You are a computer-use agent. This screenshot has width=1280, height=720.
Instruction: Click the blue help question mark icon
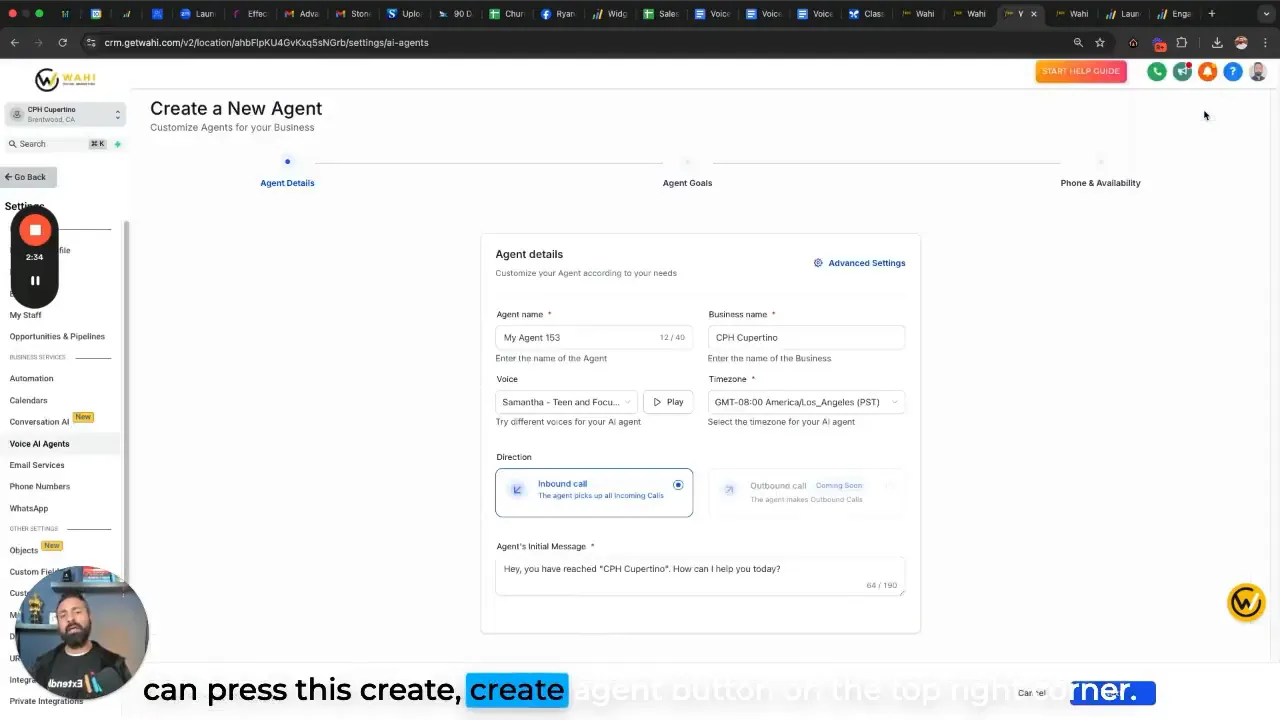(x=1233, y=71)
